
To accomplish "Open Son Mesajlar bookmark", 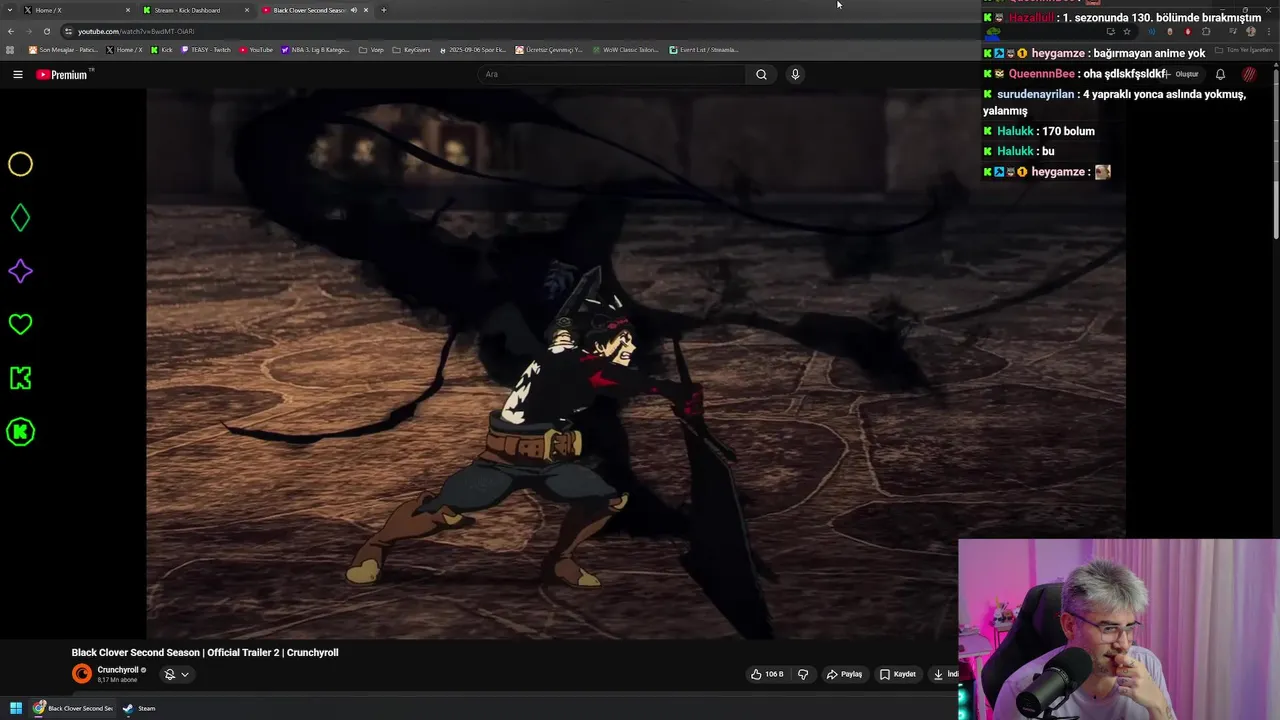I will [65, 50].
